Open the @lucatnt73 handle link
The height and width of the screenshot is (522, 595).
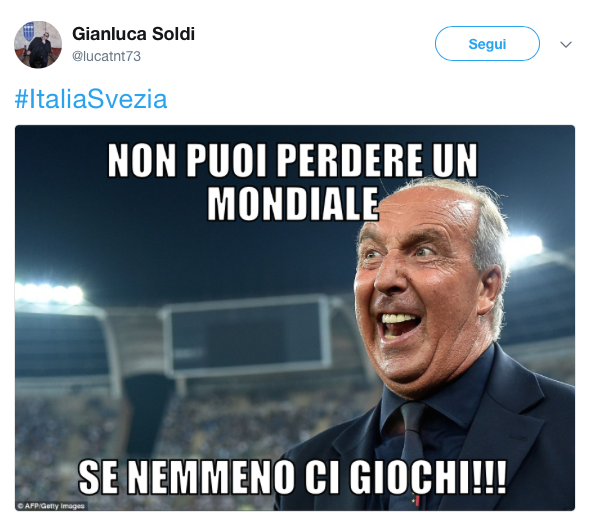[106, 56]
